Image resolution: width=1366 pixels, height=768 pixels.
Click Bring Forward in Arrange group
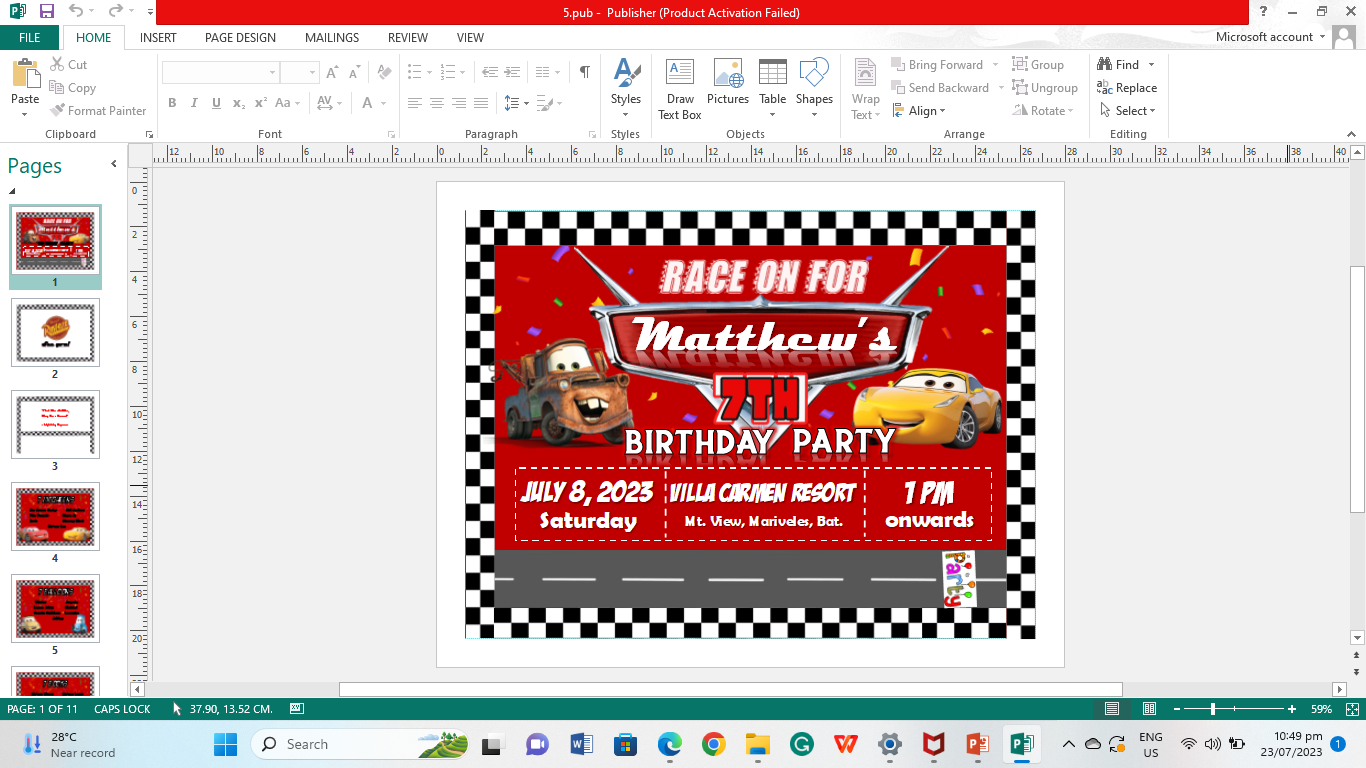[x=936, y=65]
